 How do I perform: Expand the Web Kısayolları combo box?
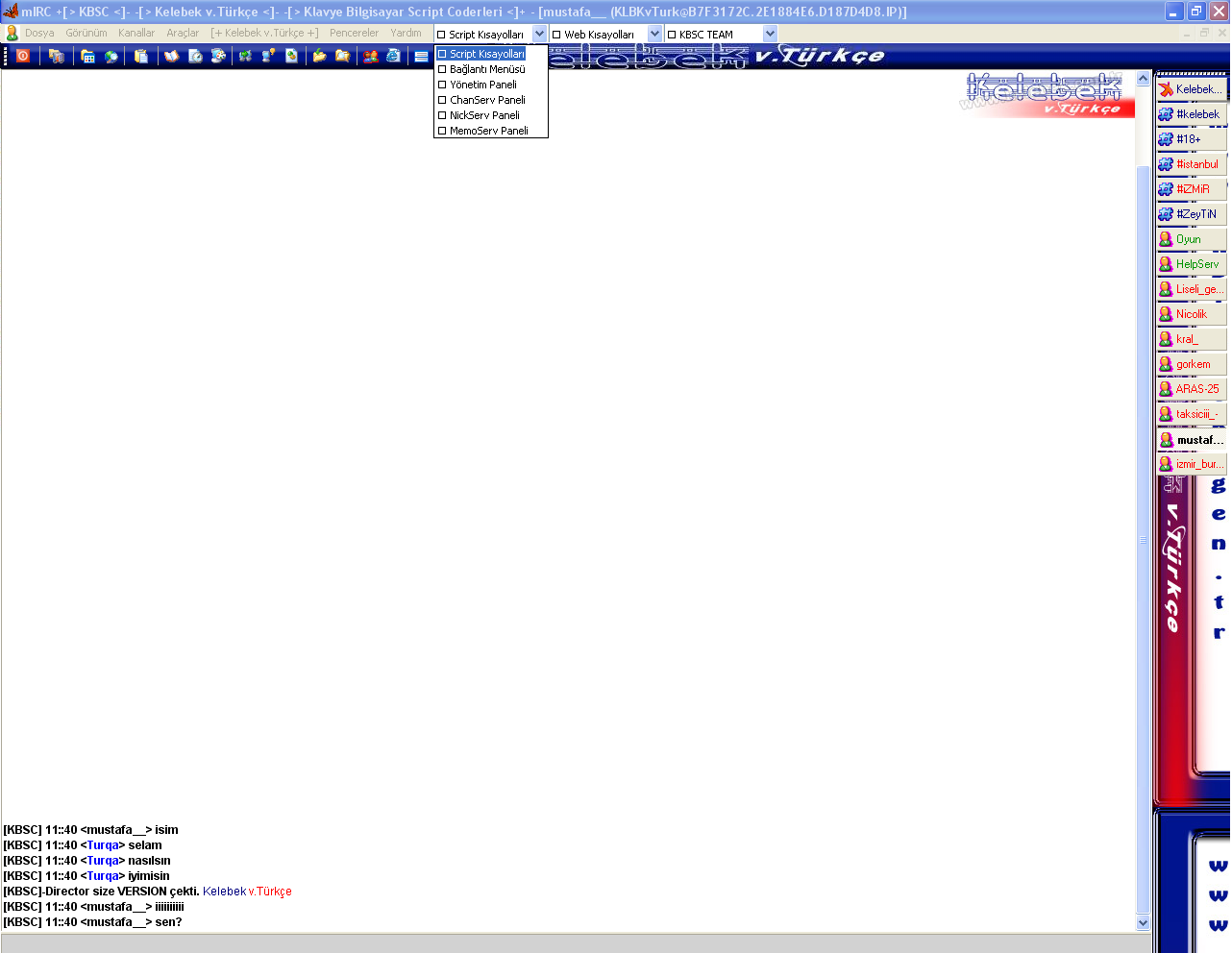[x=654, y=34]
